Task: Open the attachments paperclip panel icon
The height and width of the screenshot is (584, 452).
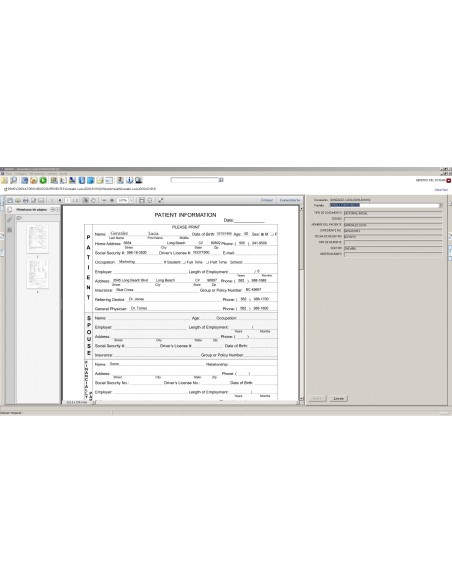Action: click(10, 220)
